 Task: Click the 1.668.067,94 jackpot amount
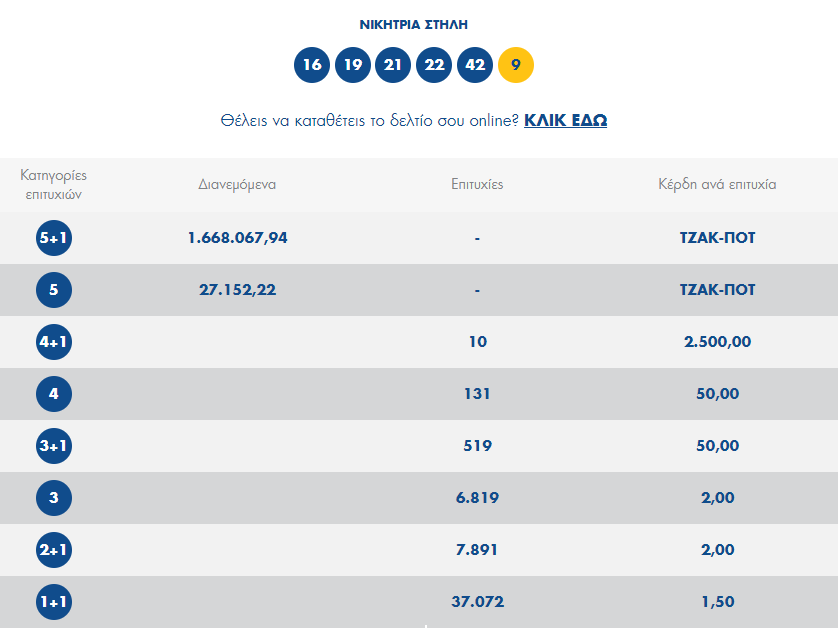[237, 238]
